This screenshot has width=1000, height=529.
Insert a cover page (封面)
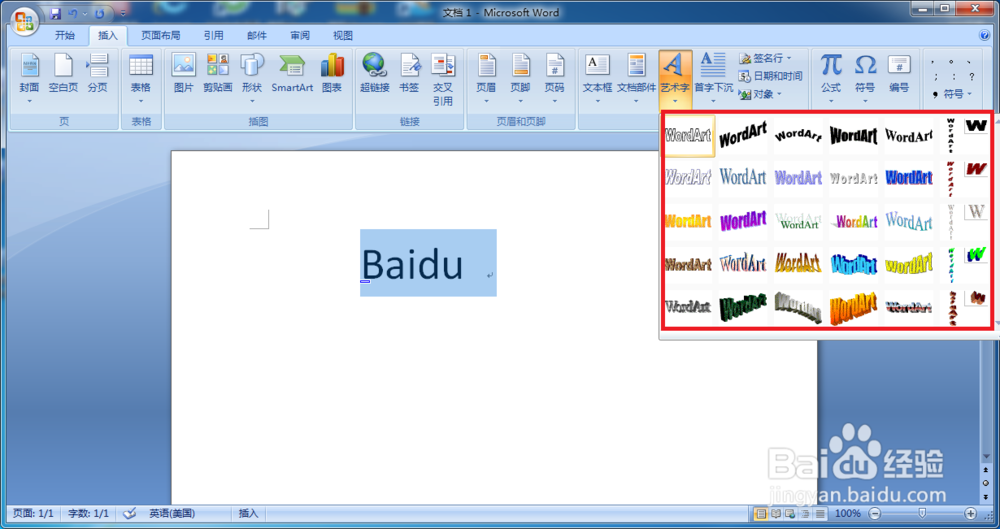point(29,78)
